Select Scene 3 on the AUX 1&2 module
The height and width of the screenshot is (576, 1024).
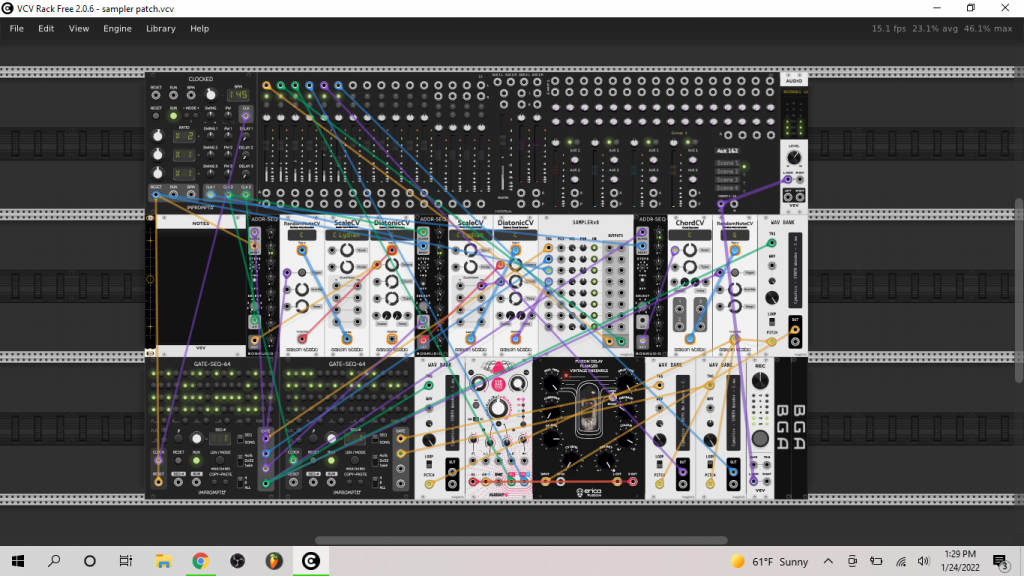coord(728,180)
